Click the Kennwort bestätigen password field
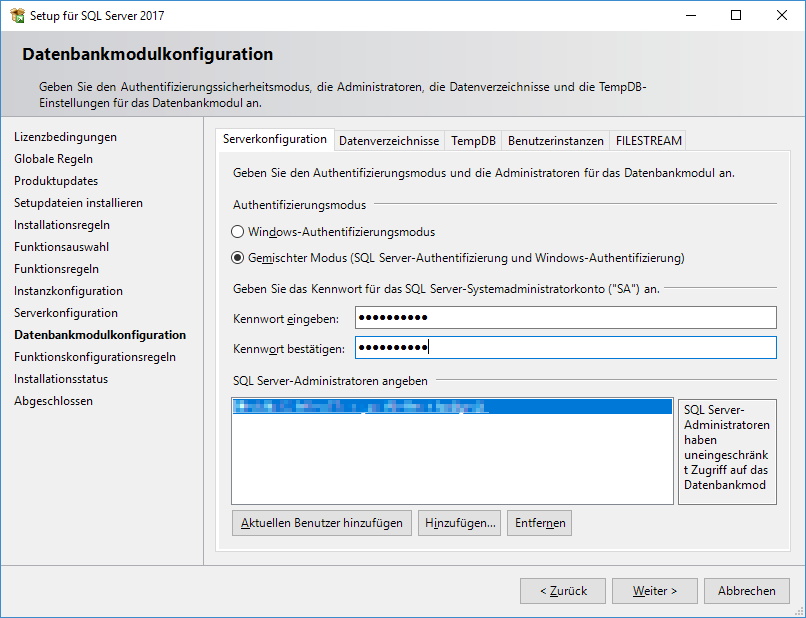 coord(565,348)
